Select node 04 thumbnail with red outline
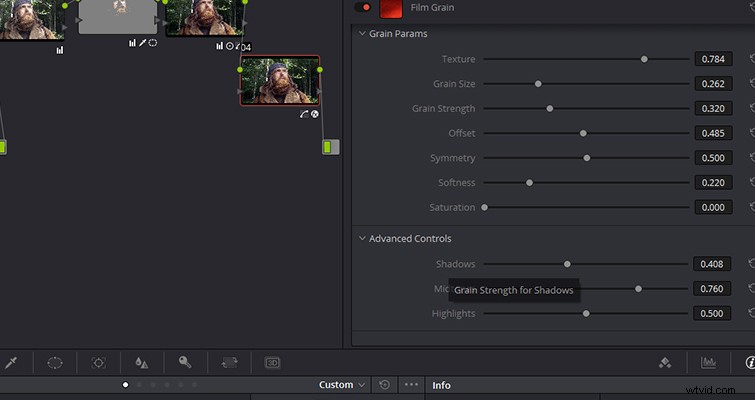This screenshot has height=400, width=755. click(280, 80)
